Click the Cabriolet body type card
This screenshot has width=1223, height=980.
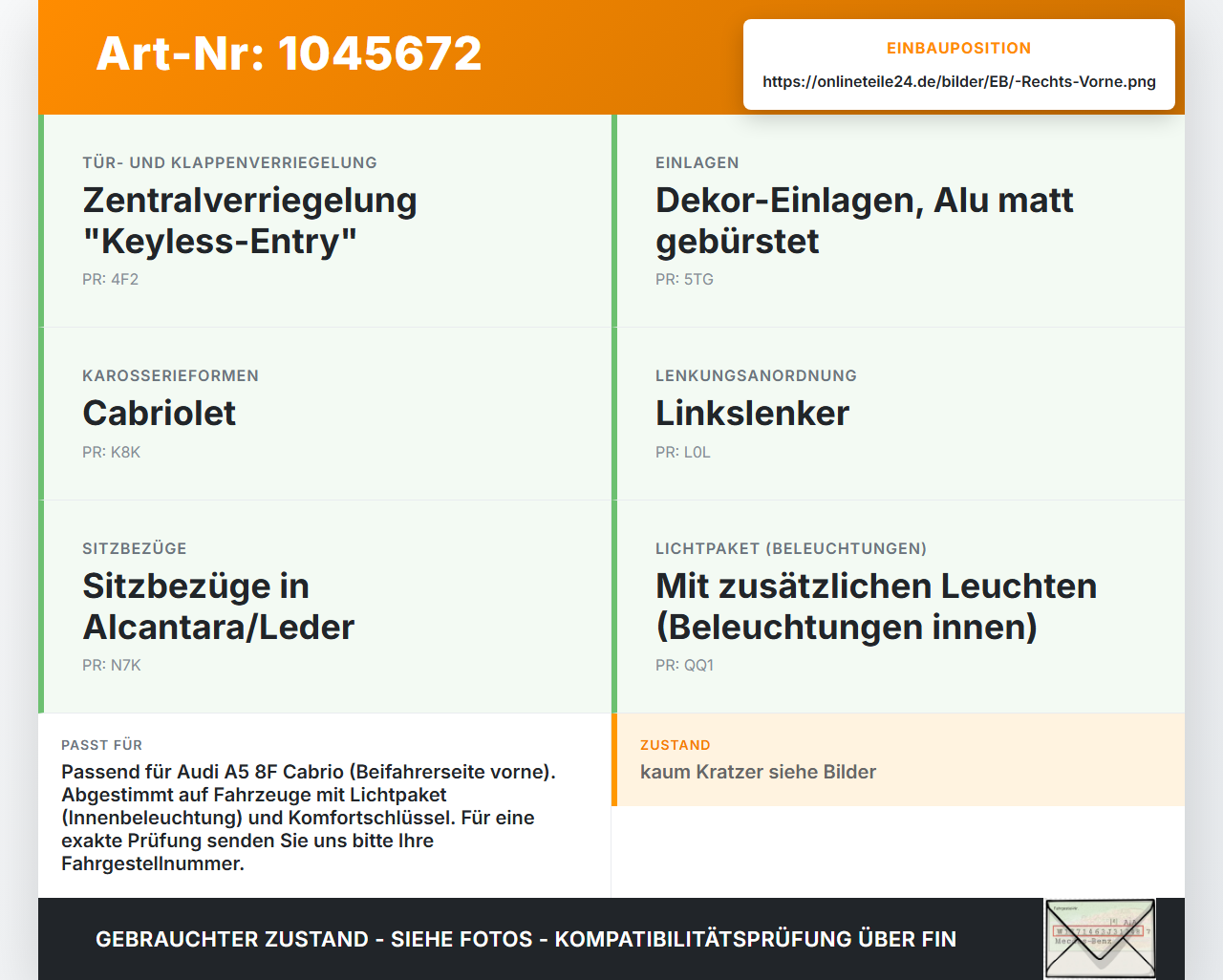(x=325, y=414)
